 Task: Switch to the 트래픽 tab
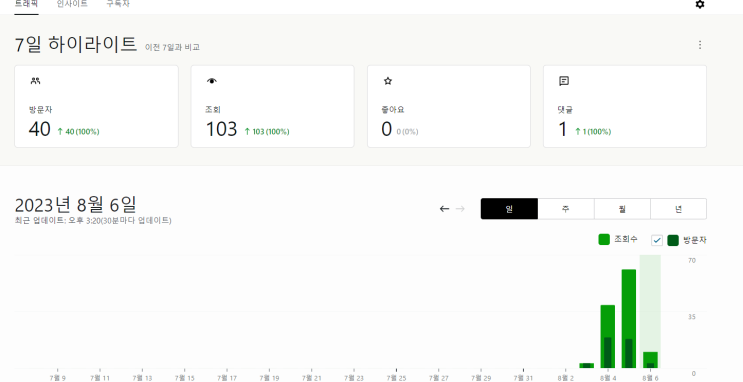coord(26,4)
